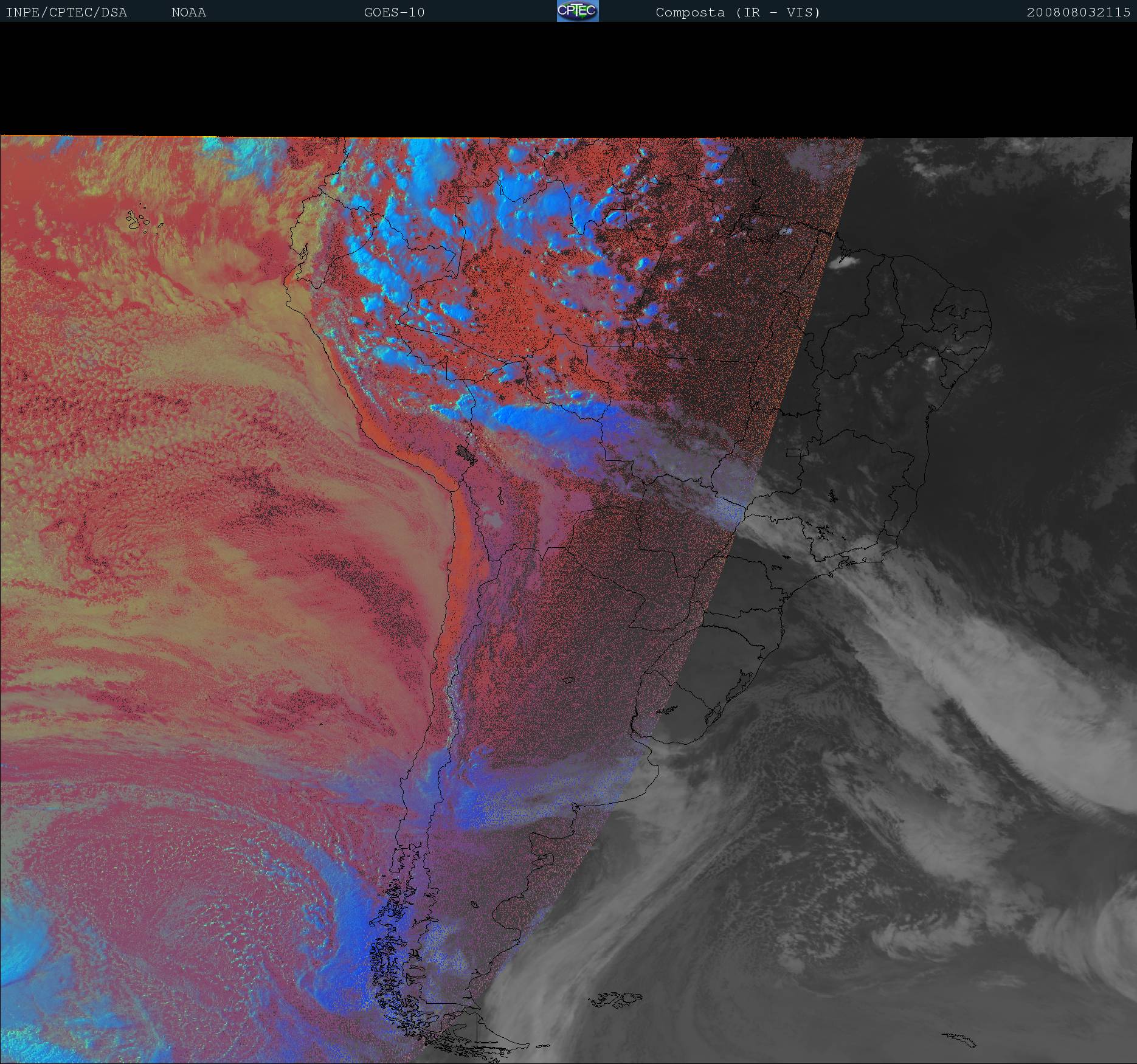The width and height of the screenshot is (1137, 1064).
Task: Select the NOAA label in the header
Action: point(188,12)
